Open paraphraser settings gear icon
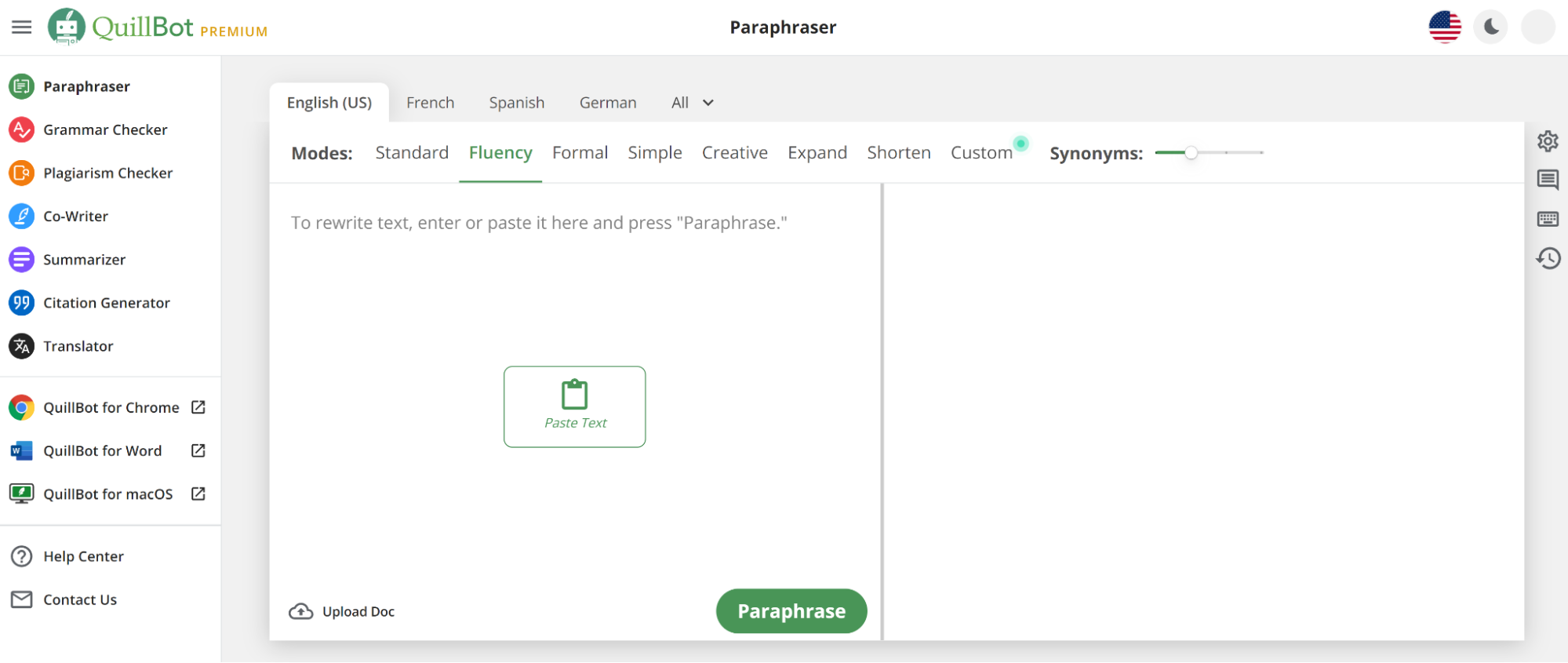The width and height of the screenshot is (1568, 663). tap(1548, 141)
